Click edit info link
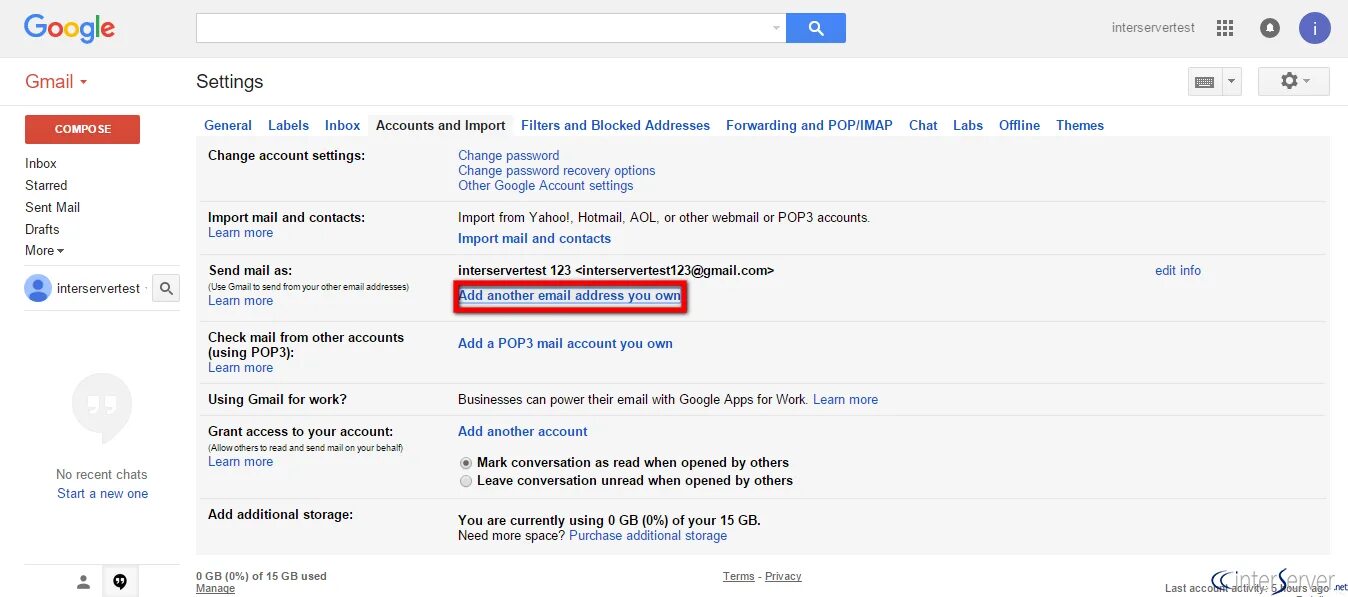The image size is (1348, 597). point(1178,270)
